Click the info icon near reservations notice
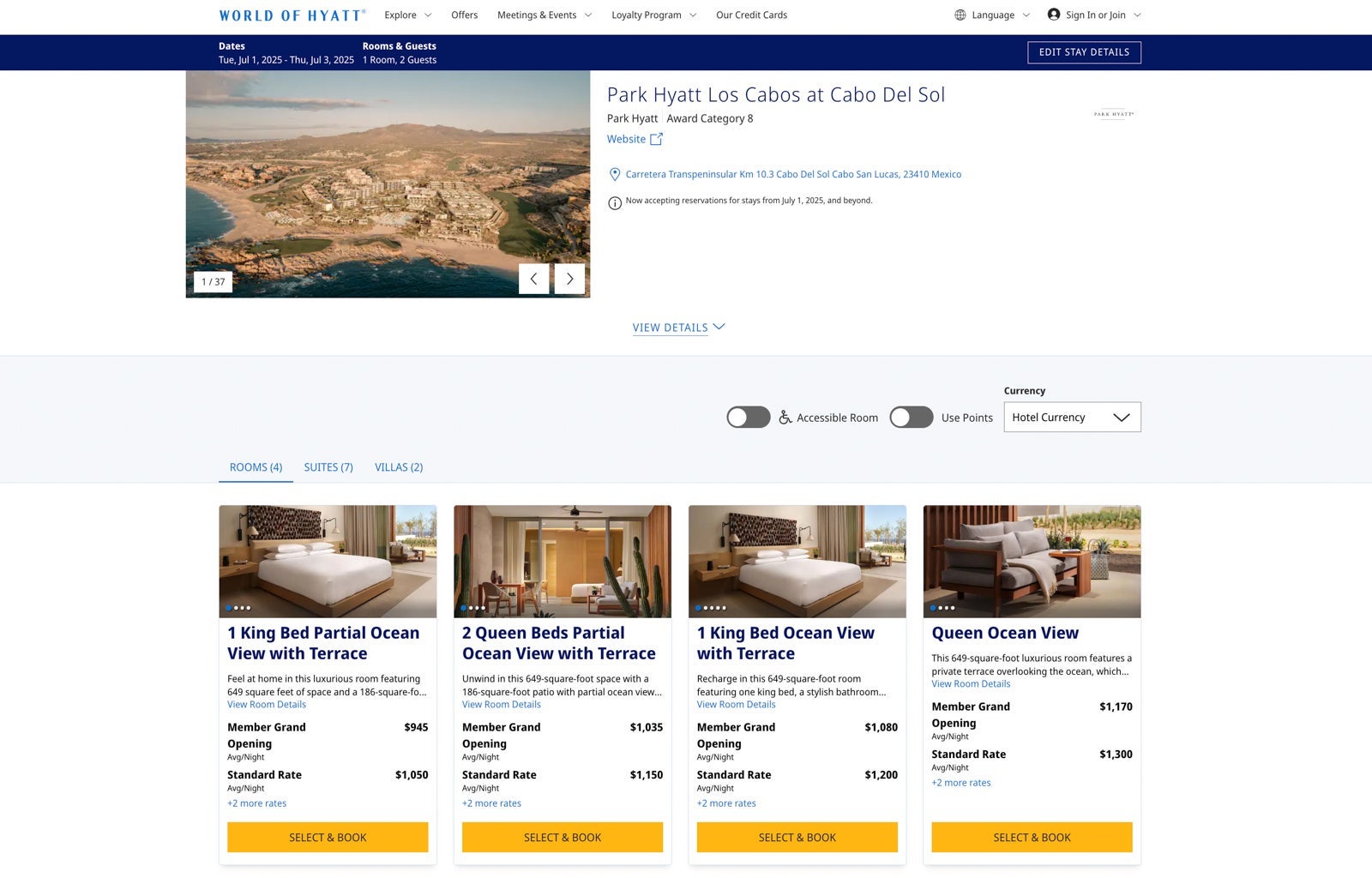This screenshot has height=878, width=1372. pos(615,203)
